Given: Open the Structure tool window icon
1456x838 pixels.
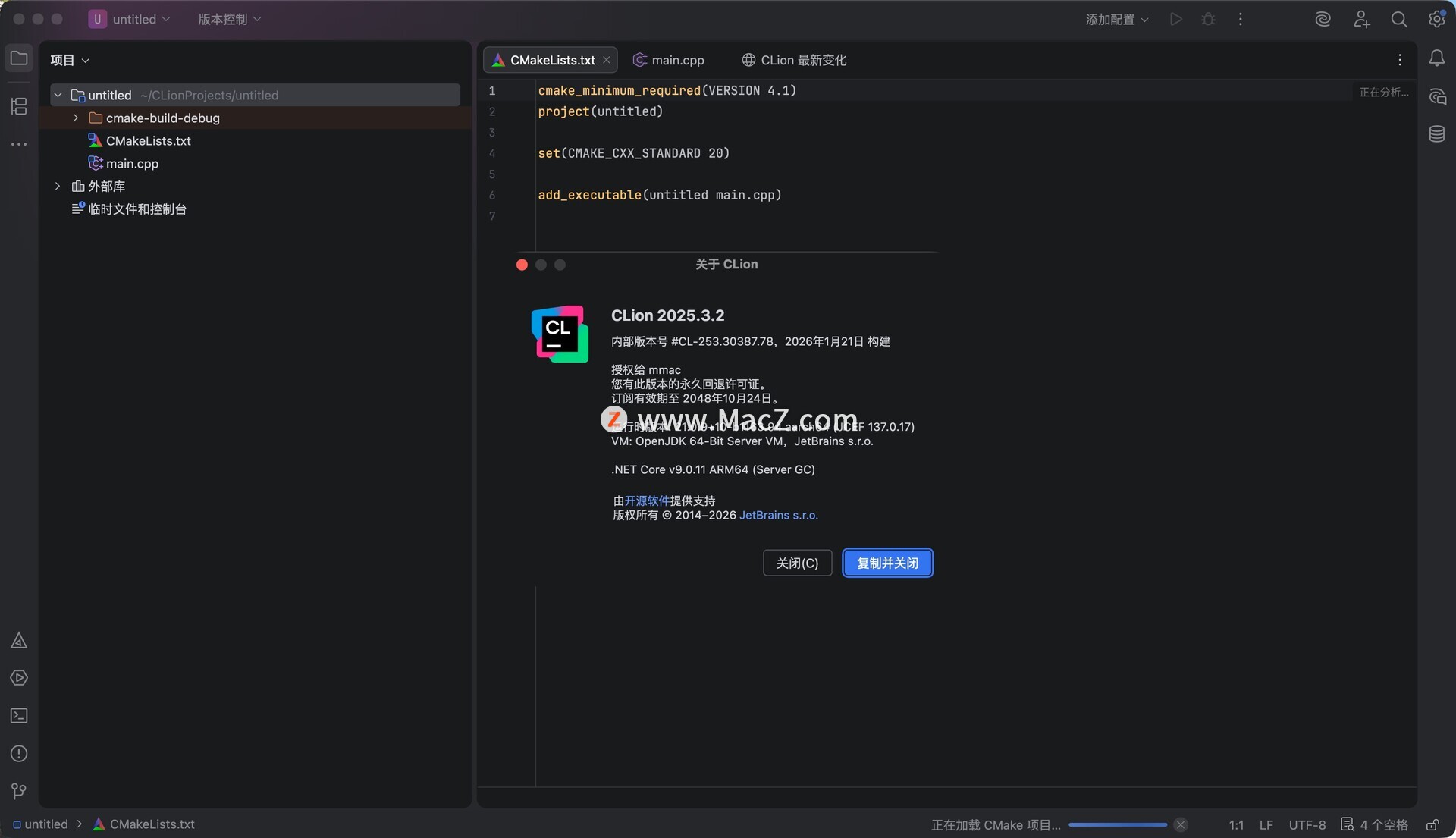Looking at the screenshot, I should click(19, 106).
